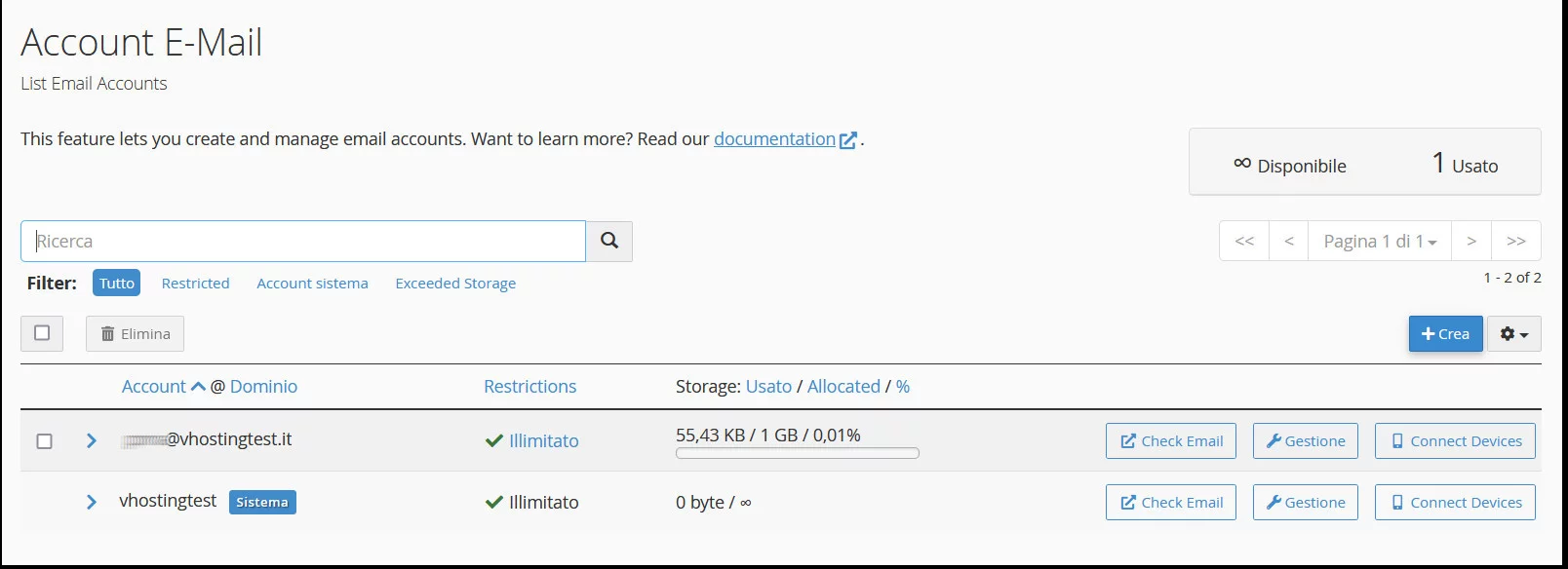Go to first page with << button
This screenshot has width=1568, height=569.
[1244, 241]
